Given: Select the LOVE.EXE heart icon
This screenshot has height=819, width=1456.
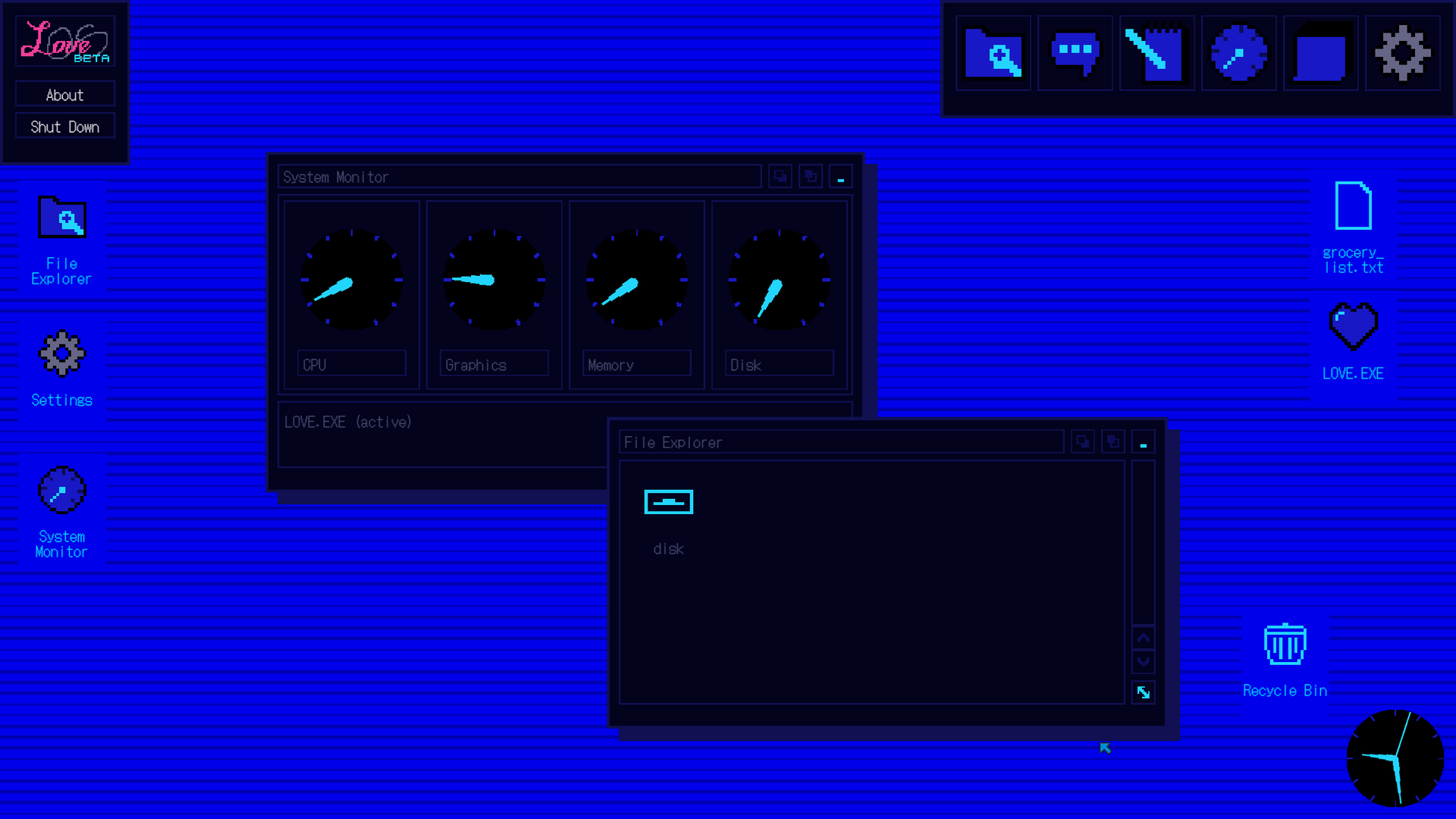Looking at the screenshot, I should click(1354, 341).
